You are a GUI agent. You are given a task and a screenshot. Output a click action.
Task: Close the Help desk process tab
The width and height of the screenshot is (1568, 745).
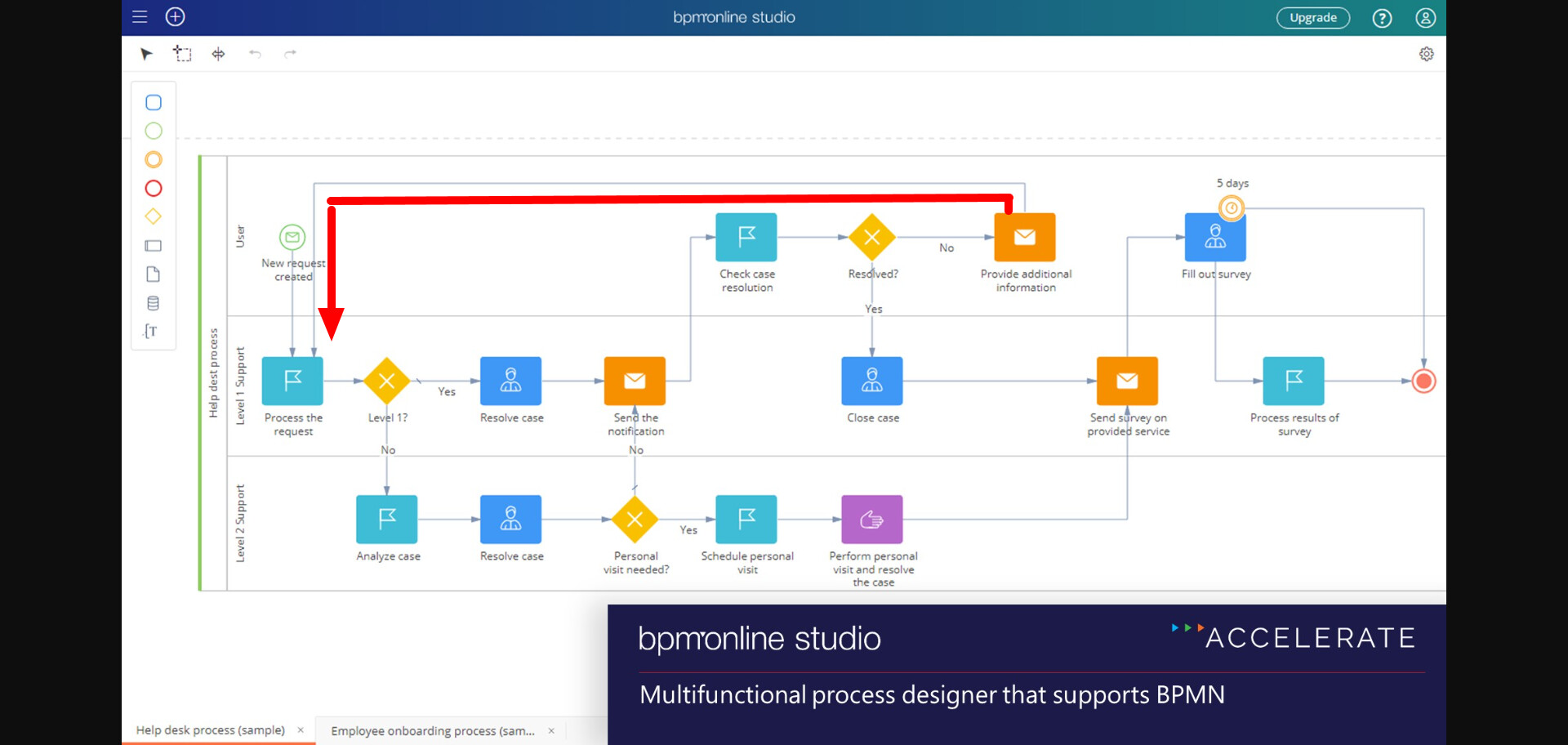[x=301, y=730]
